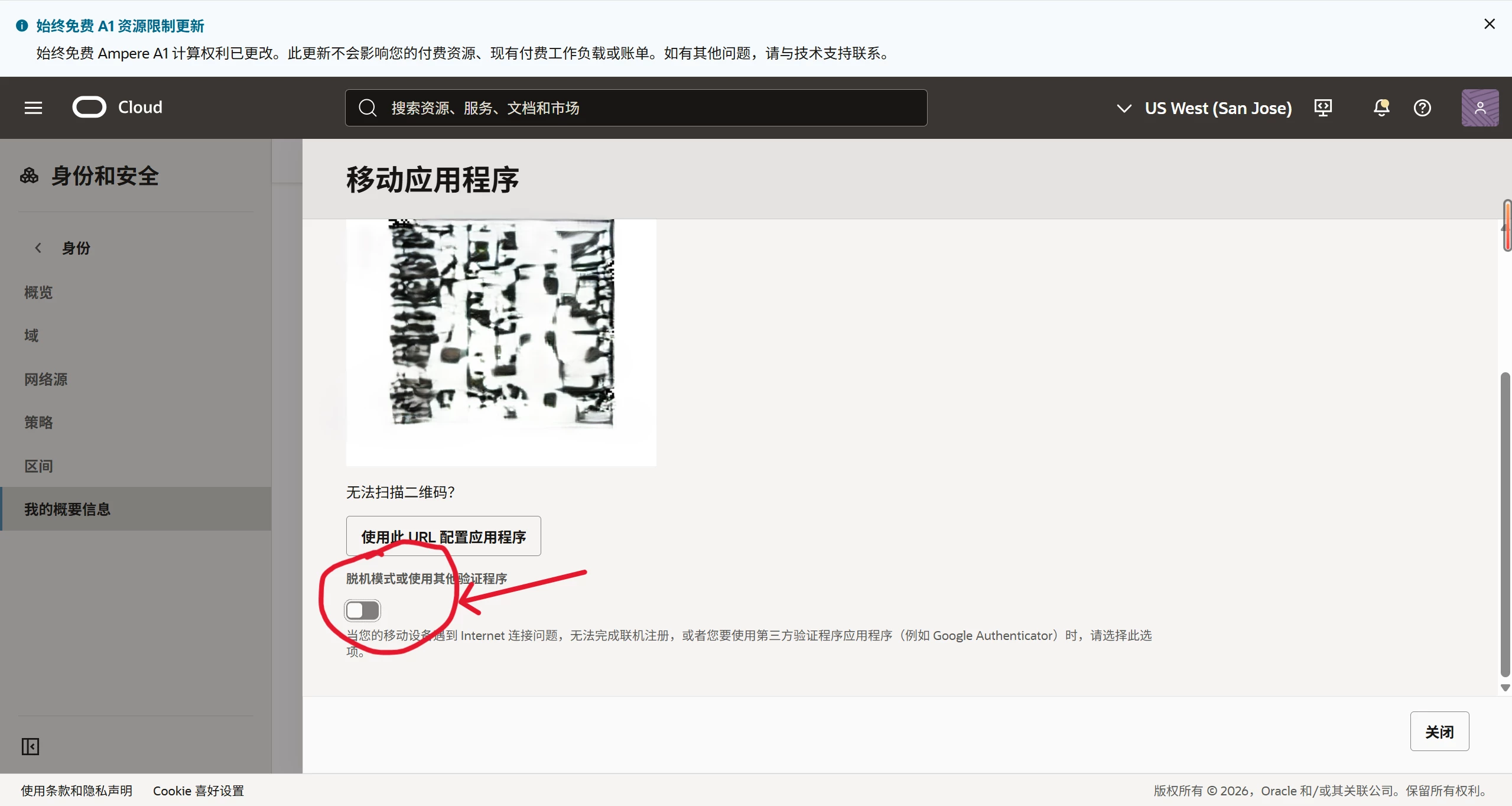Image resolution: width=1512 pixels, height=806 pixels.
Task: Click the 身份和安全 sidebar heading
Action: pos(105,175)
